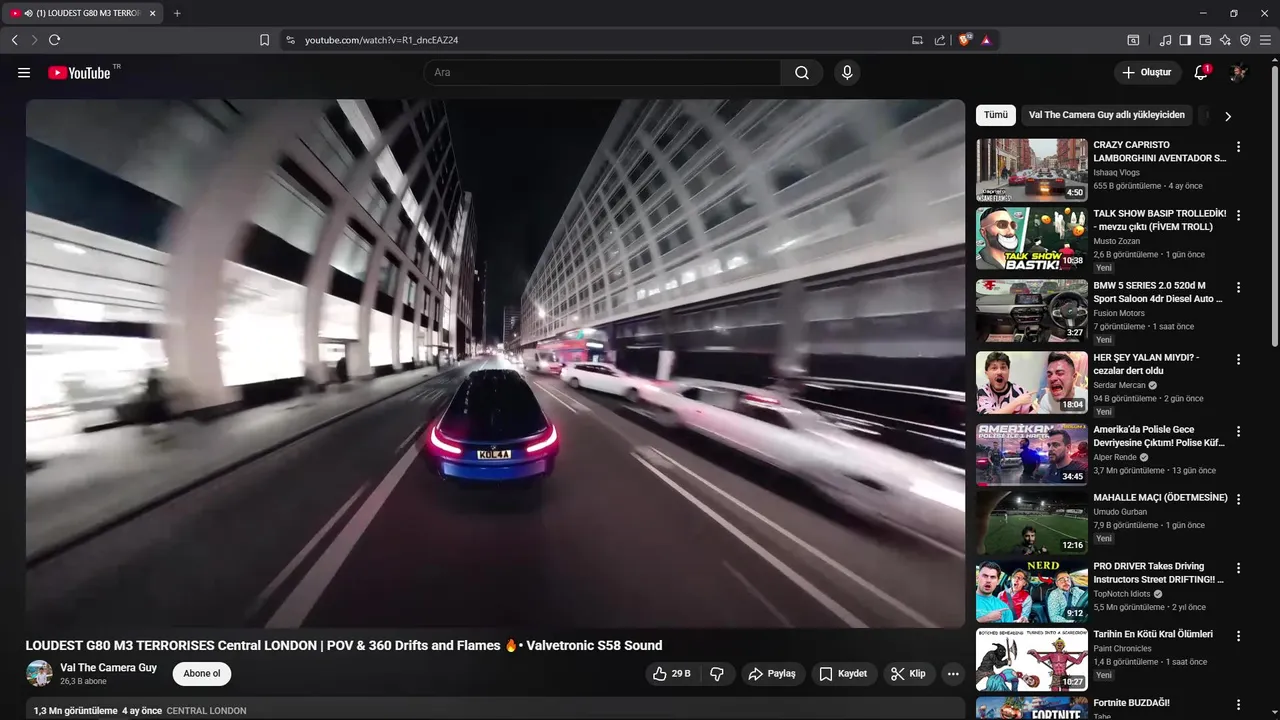The image size is (1280, 720).
Task: Subscribe with the Abone ol button
Action: click(x=202, y=674)
